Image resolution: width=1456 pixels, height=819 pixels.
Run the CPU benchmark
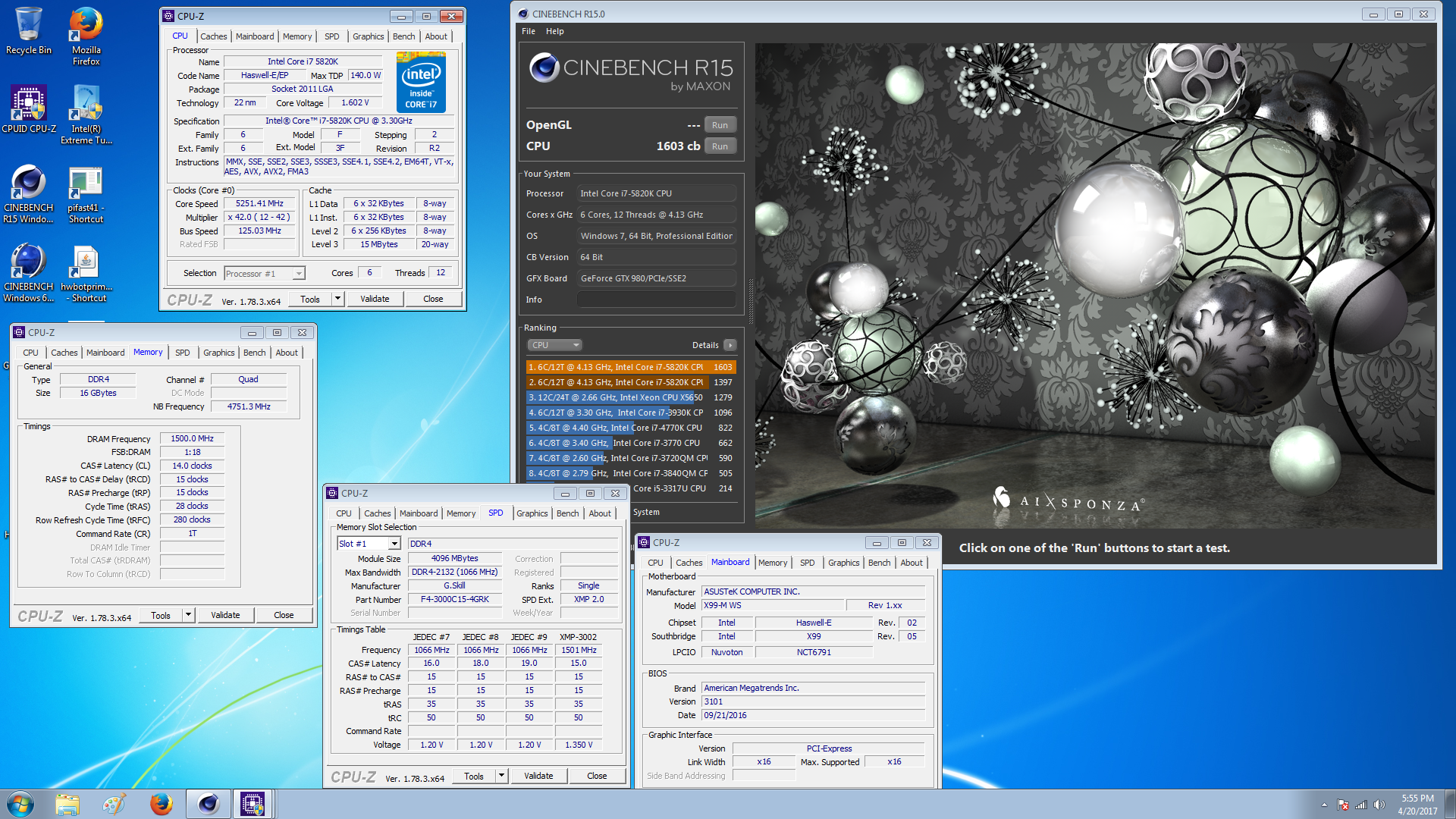(720, 146)
